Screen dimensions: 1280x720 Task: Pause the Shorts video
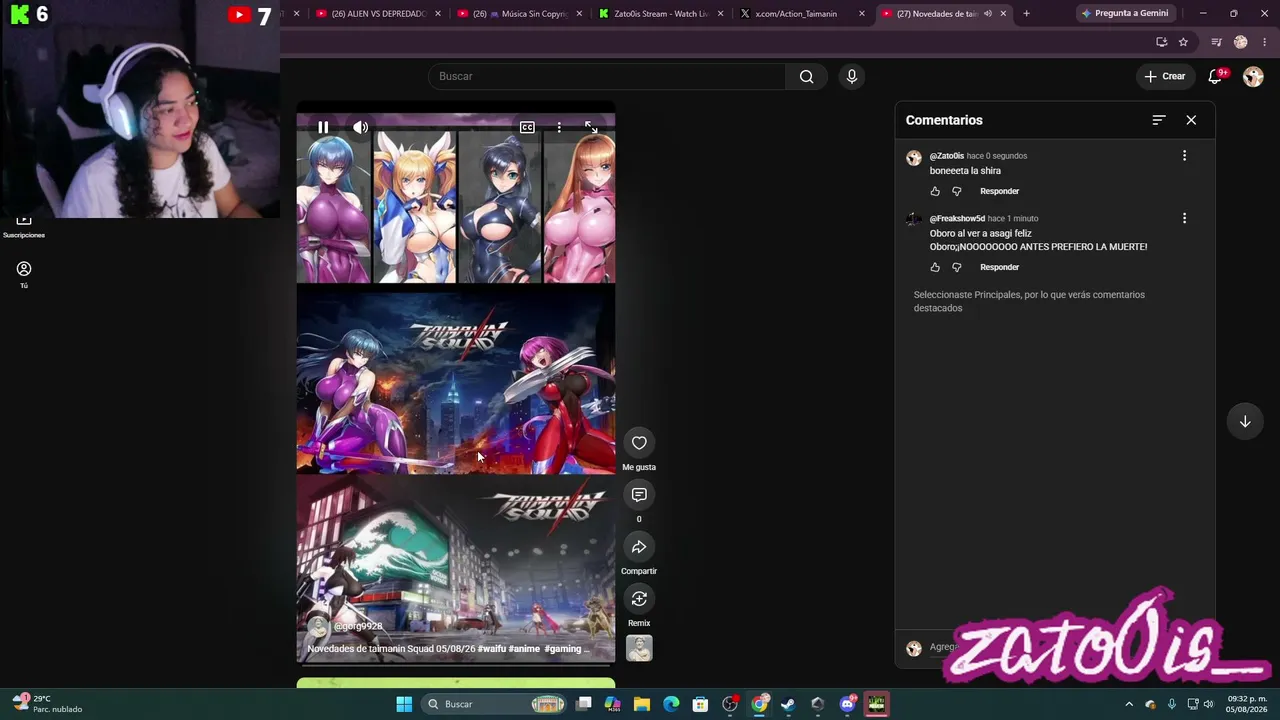323,127
